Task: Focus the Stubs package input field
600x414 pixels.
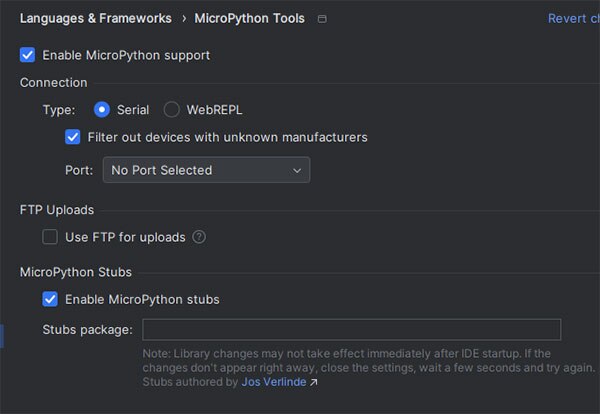Action: 351,330
